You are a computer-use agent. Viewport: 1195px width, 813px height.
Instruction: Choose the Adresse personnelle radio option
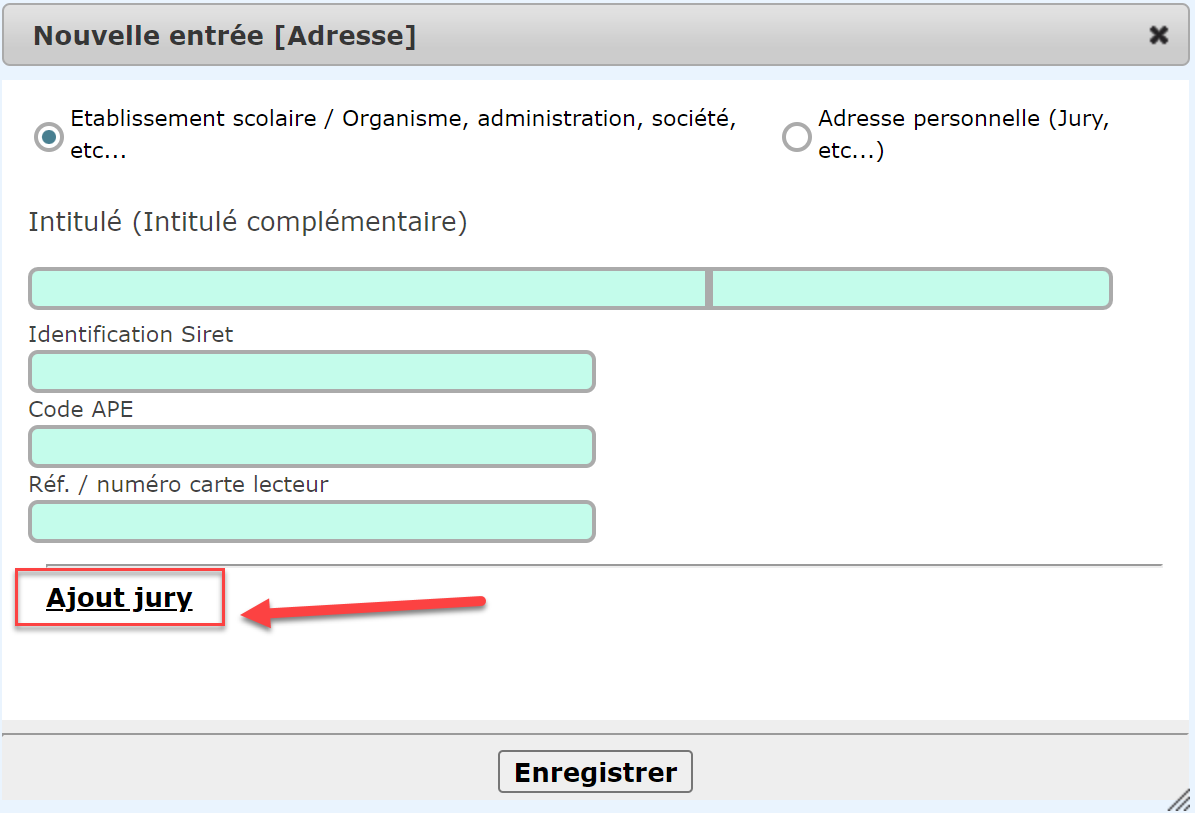(x=796, y=137)
